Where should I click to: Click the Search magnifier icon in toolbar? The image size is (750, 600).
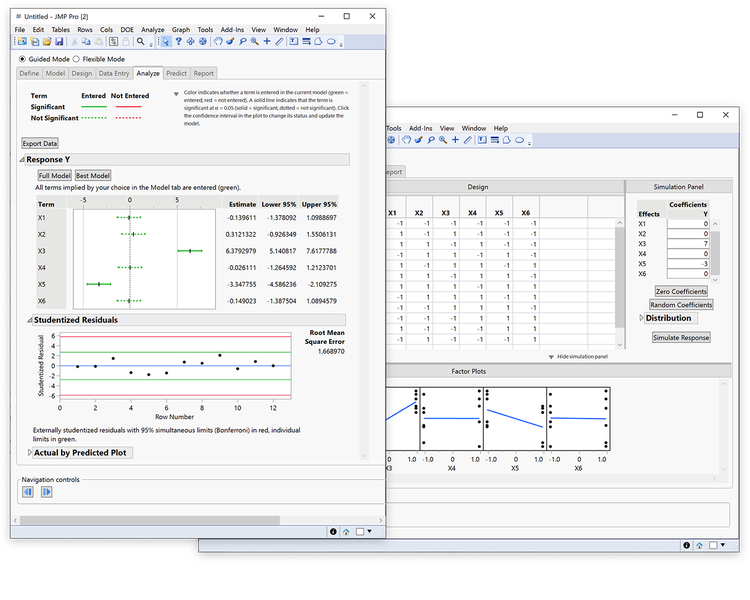141,42
